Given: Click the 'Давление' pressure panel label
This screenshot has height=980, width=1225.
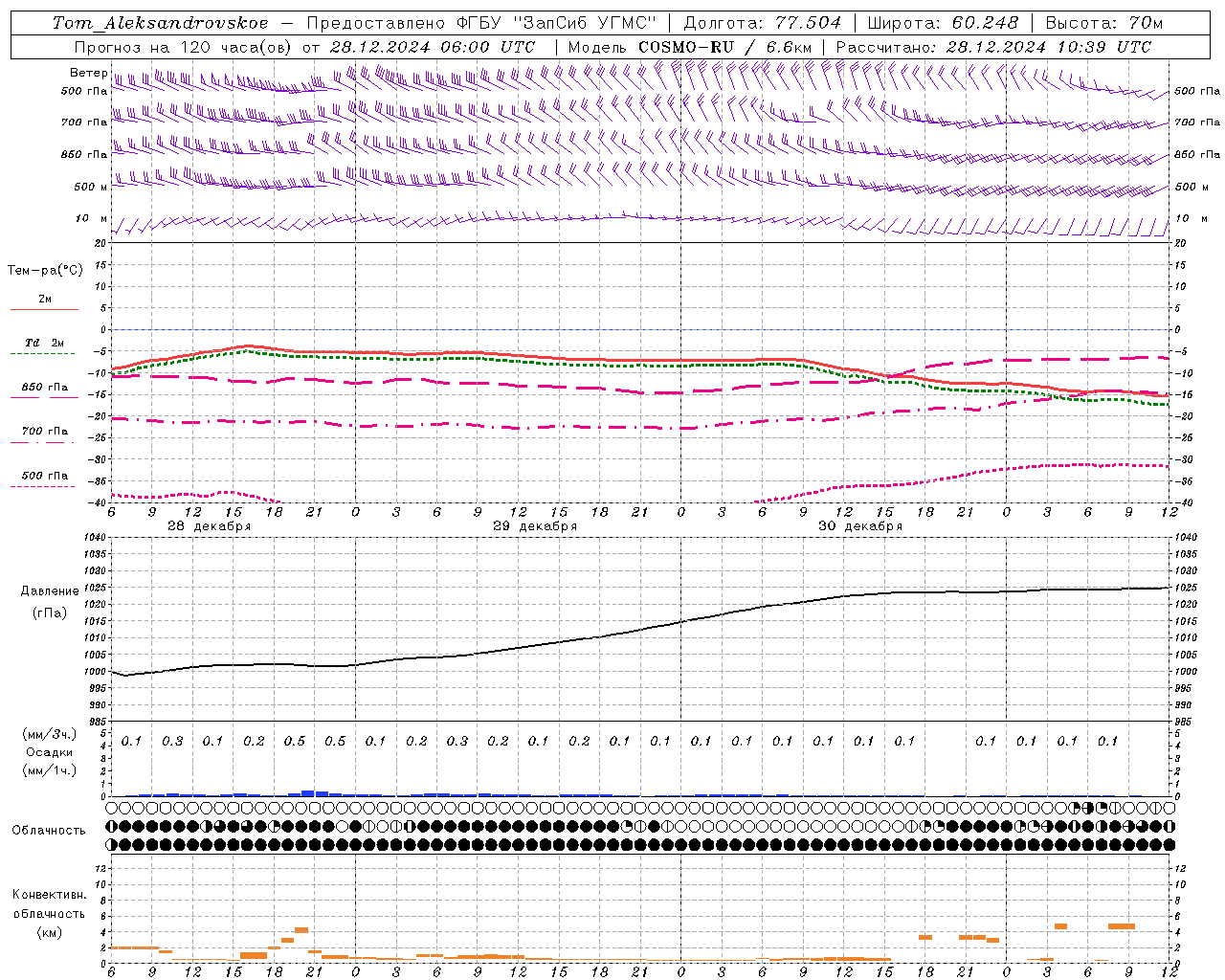Looking at the screenshot, I should tap(50, 591).
